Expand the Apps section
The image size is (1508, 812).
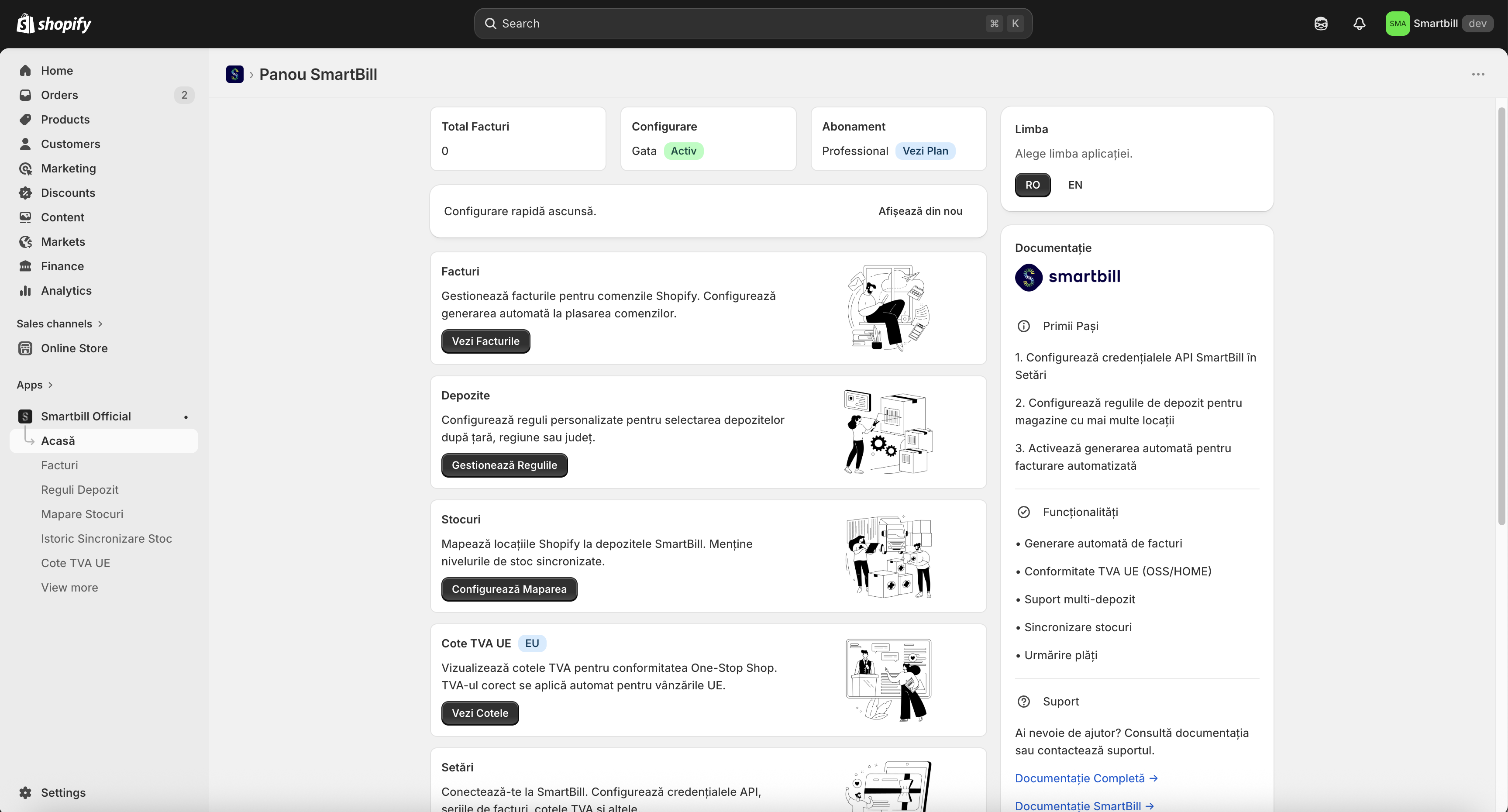35,385
